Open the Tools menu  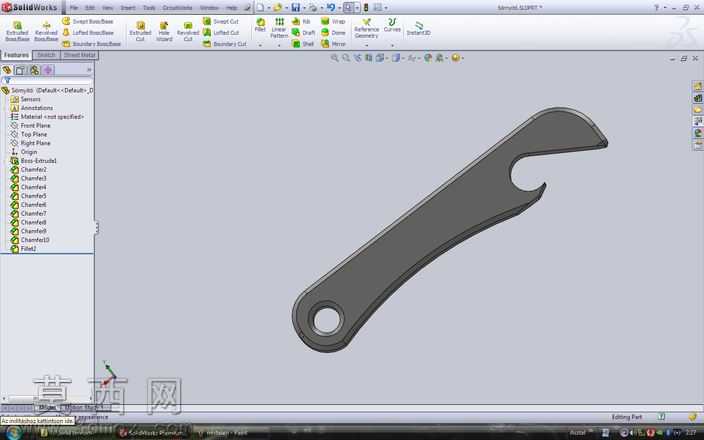[149, 8]
